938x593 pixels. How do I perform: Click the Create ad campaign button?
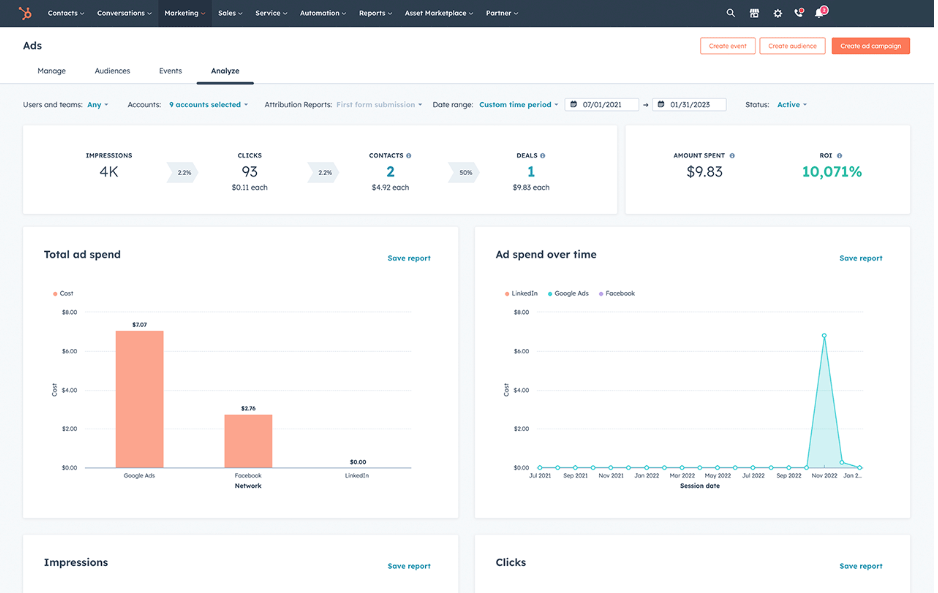[x=872, y=45]
